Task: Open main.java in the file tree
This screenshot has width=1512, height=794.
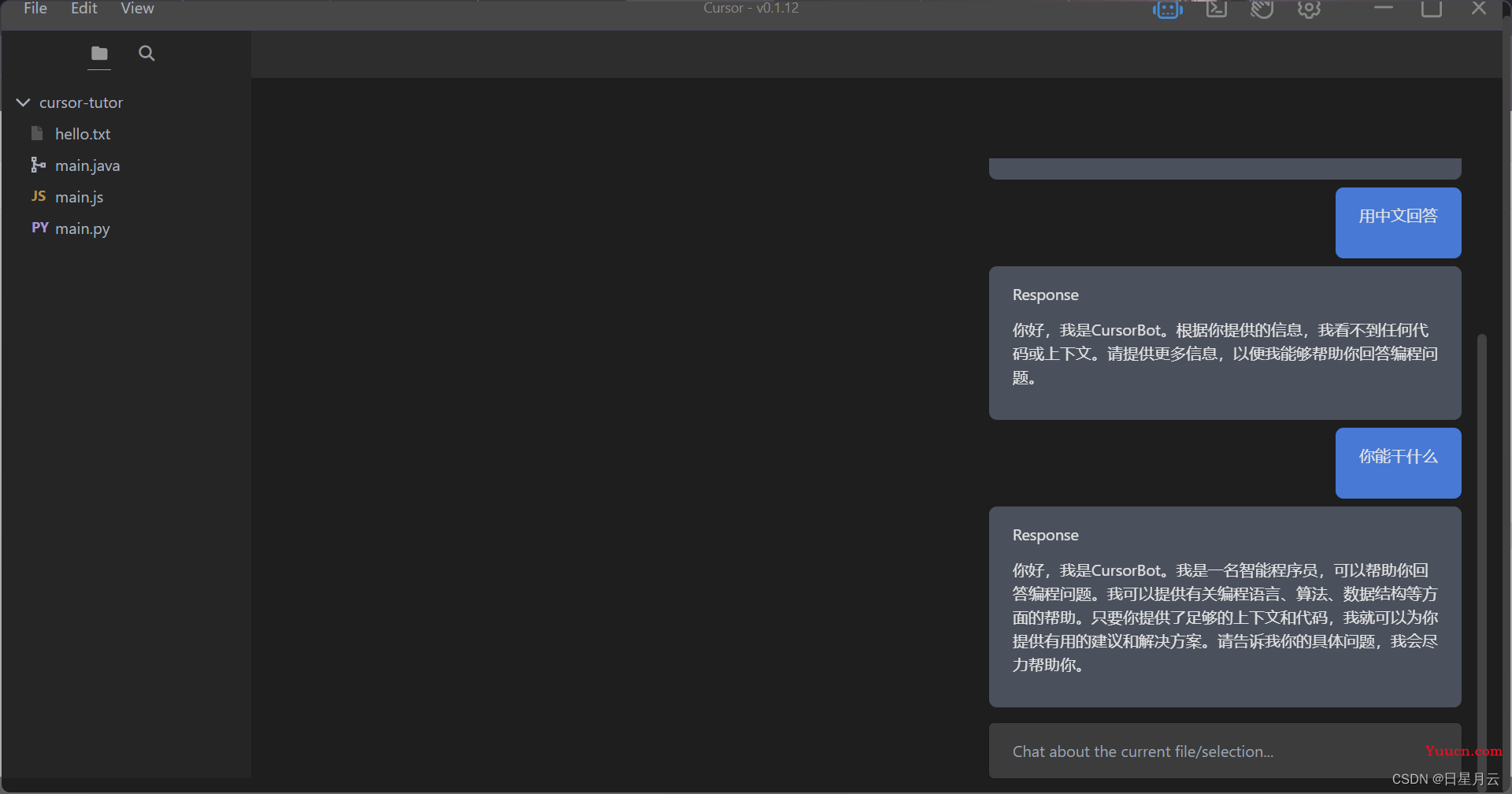Action: pyautogui.click(x=87, y=165)
